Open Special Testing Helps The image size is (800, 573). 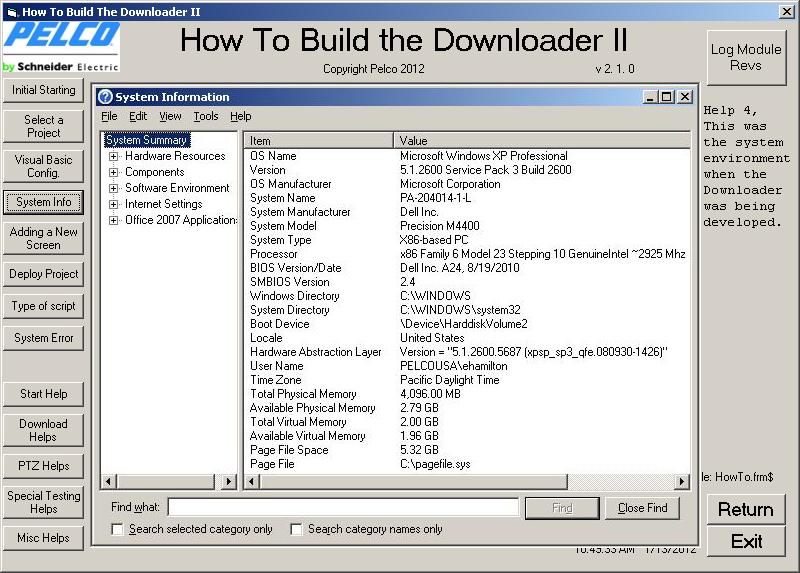43,502
